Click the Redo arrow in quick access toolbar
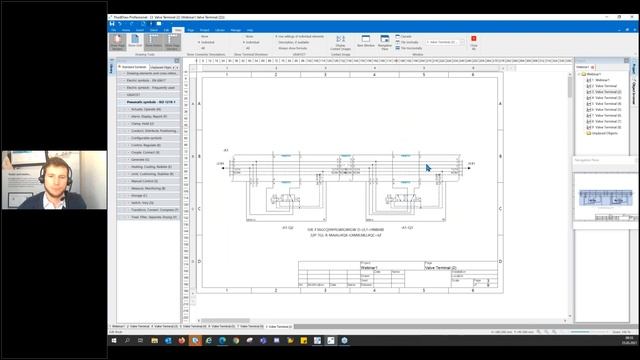640x360 pixels. (x=131, y=24)
